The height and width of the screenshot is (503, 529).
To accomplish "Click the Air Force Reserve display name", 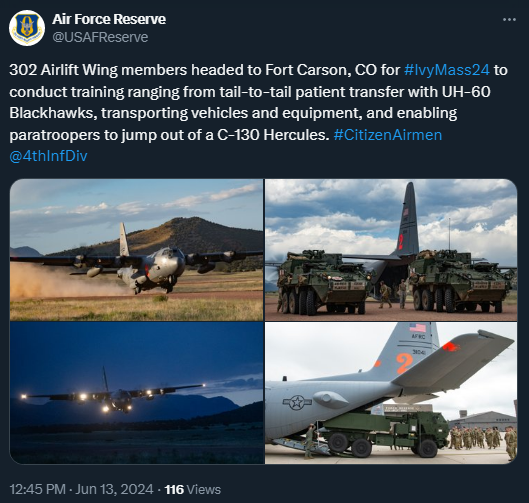I will click(x=109, y=19).
